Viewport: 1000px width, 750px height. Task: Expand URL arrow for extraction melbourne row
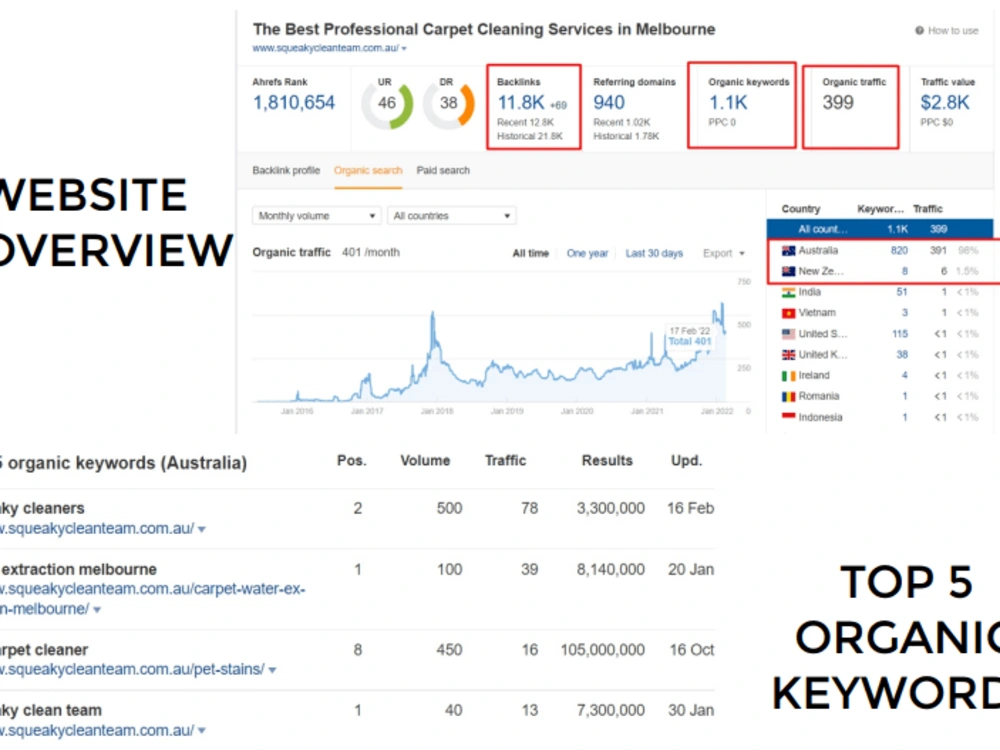pyautogui.click(x=97, y=610)
